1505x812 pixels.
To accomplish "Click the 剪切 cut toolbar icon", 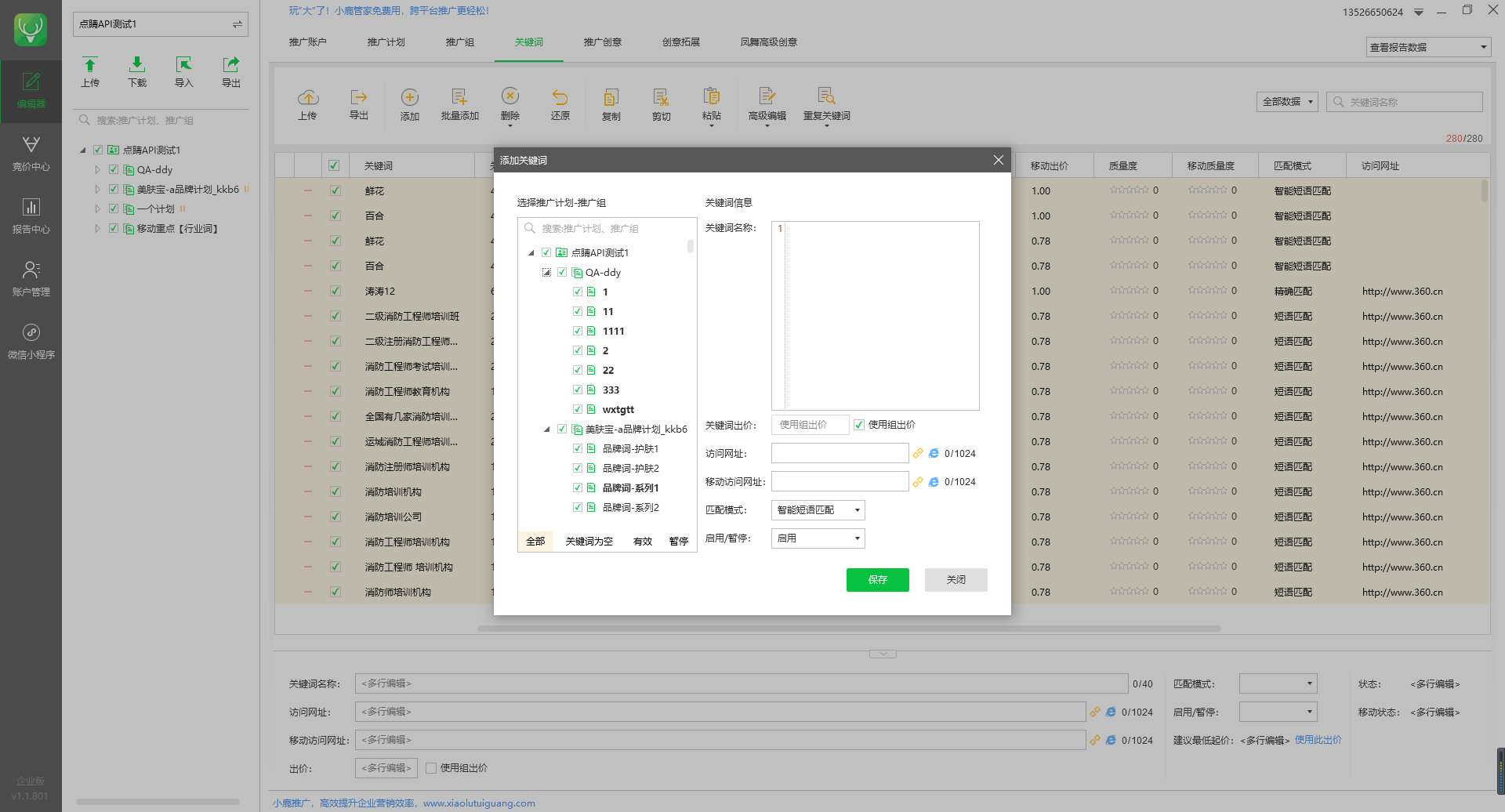I will 662,105.
